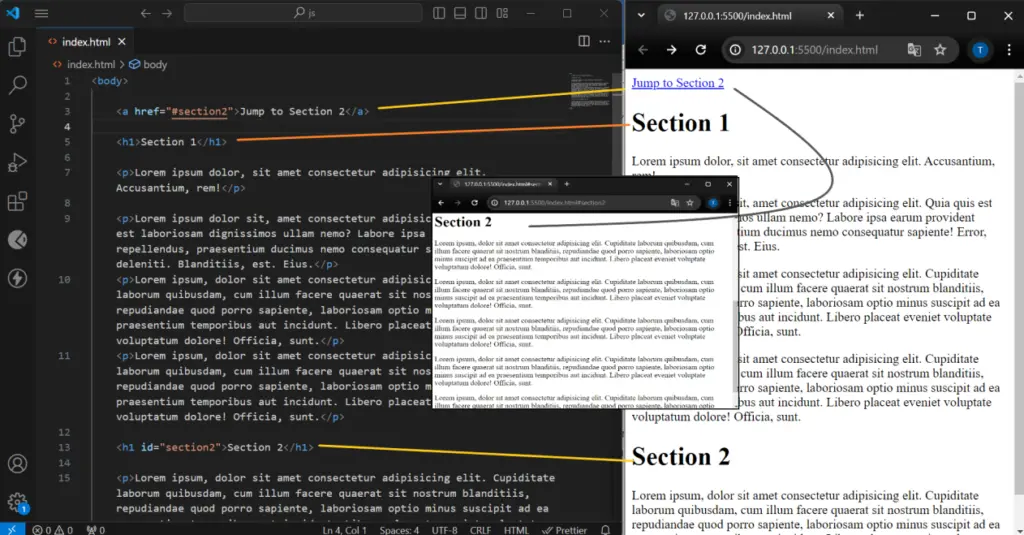The image size is (1024, 535).
Task: Open the Source Control view
Action: pos(18,123)
